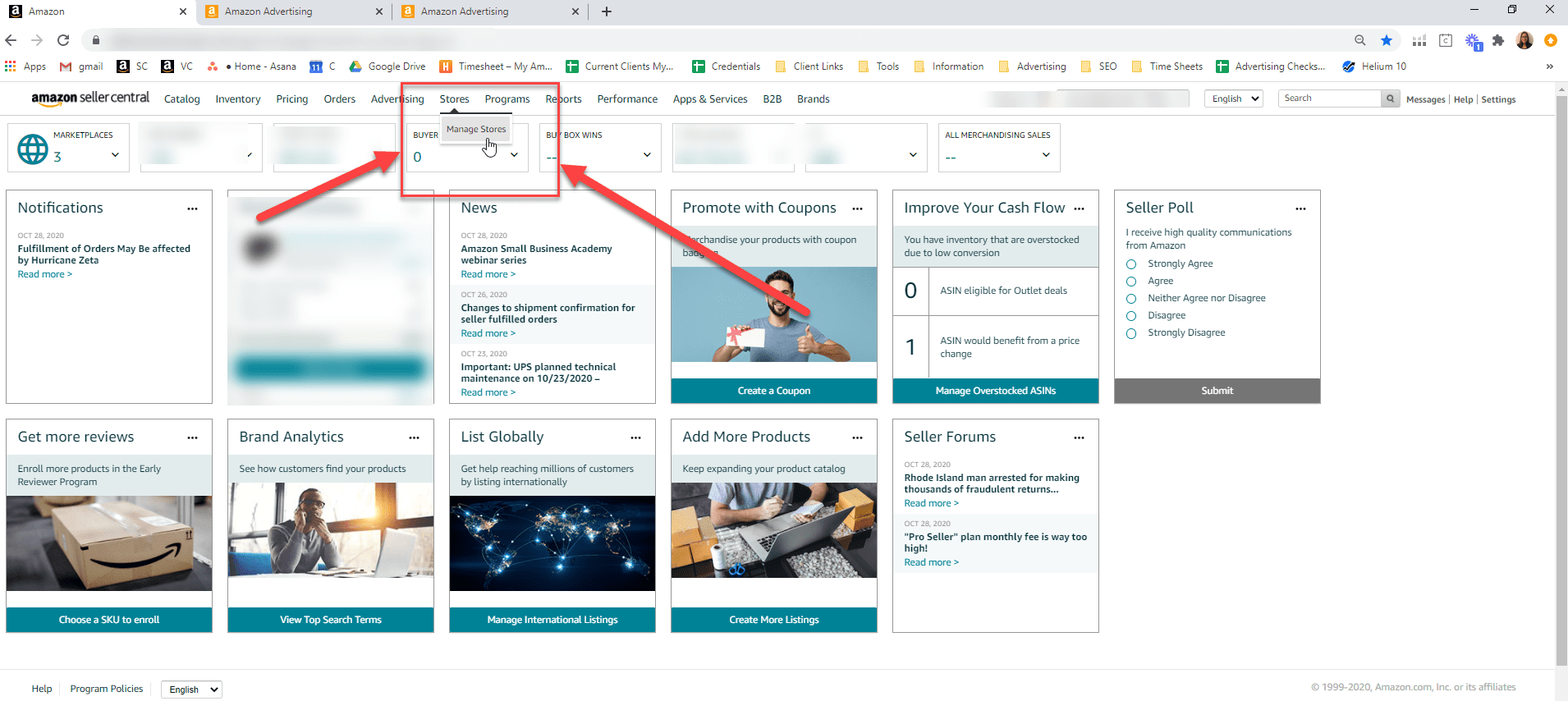Open the browser extensions puzzle icon
The height and width of the screenshot is (701, 1568).
(x=1498, y=40)
